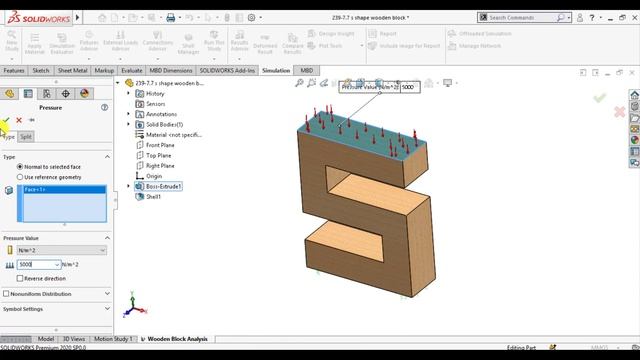Click the Report button
640x360 pixels.
point(382,33)
